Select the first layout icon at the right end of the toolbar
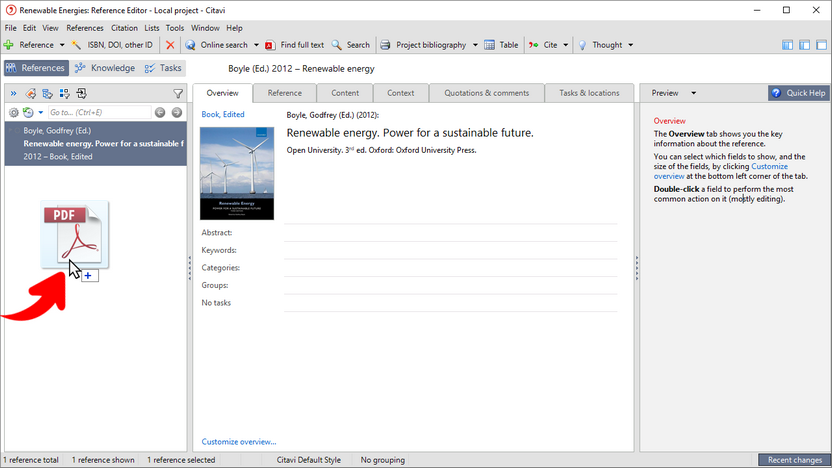The height and width of the screenshot is (468, 832). pos(787,45)
